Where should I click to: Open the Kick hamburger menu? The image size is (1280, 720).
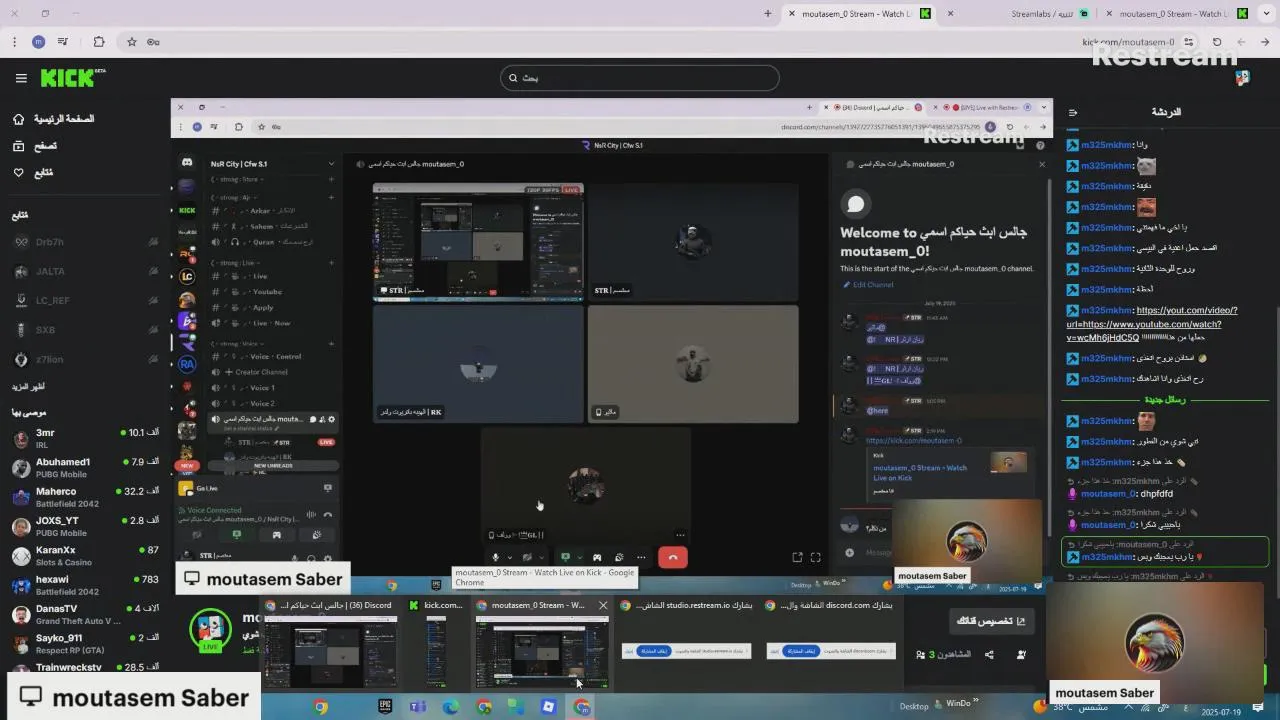click(21, 78)
